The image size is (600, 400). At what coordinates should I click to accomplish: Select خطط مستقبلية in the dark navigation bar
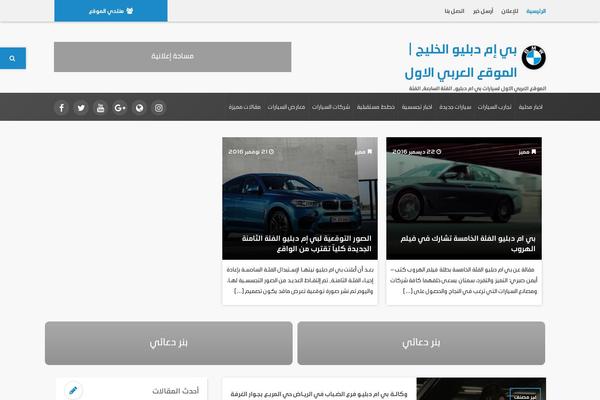(376, 107)
